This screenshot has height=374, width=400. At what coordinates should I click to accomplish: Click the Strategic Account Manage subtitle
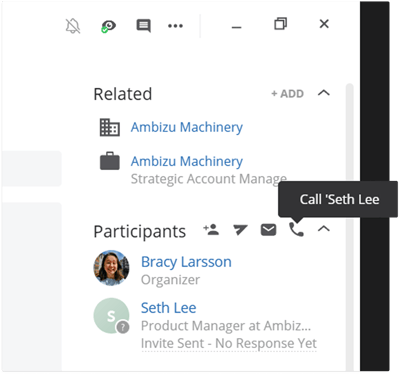click(x=209, y=179)
